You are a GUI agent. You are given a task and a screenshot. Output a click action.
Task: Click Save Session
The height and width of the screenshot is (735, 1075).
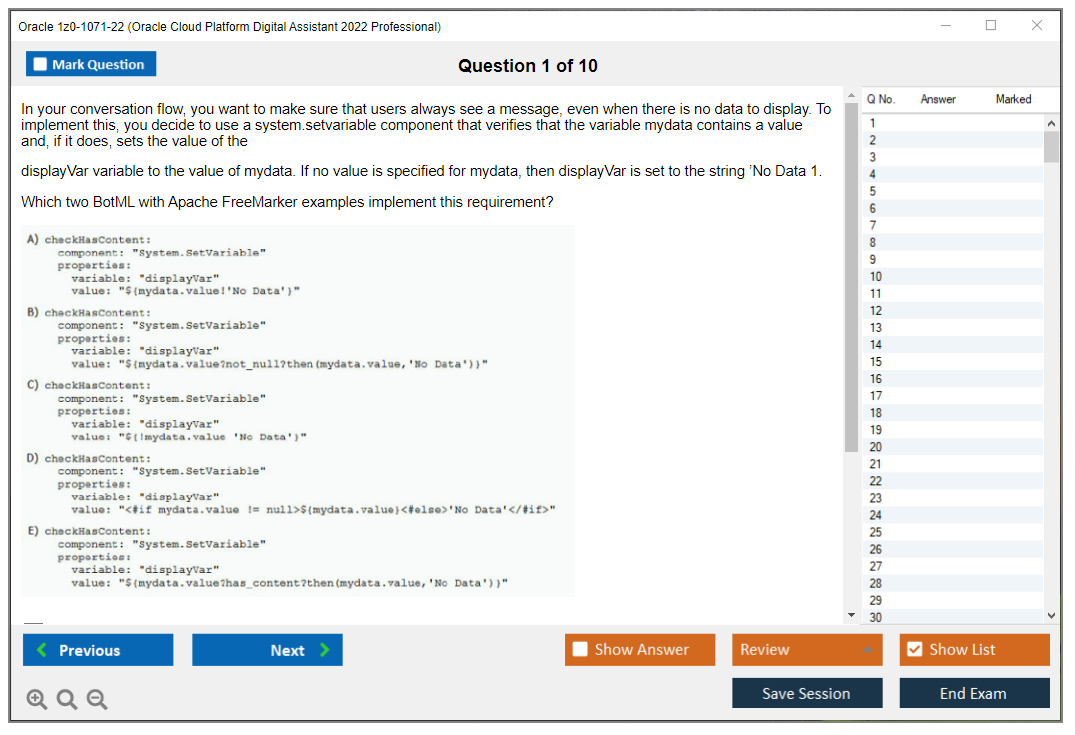(x=807, y=693)
